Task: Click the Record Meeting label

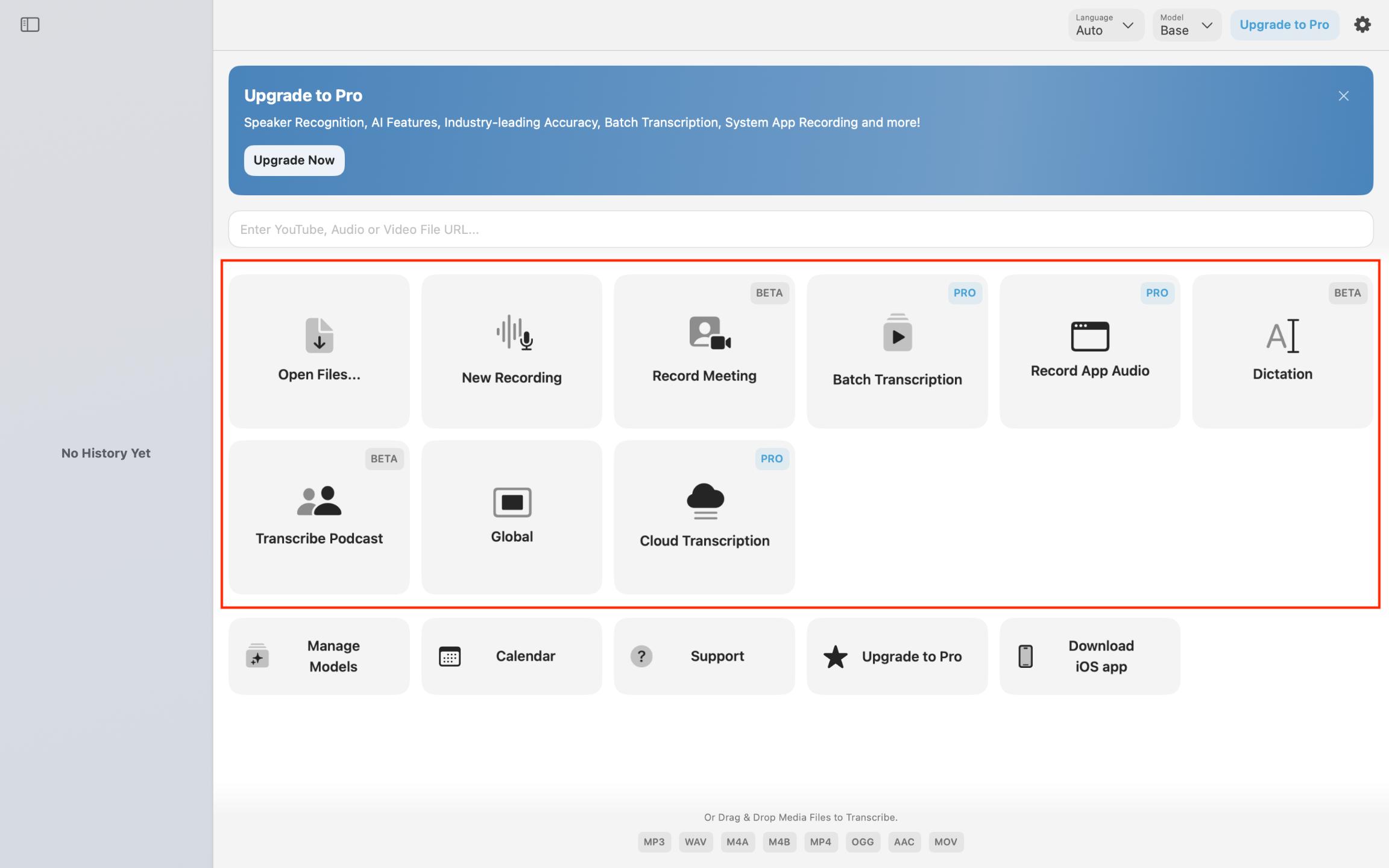Action: pyautogui.click(x=704, y=376)
